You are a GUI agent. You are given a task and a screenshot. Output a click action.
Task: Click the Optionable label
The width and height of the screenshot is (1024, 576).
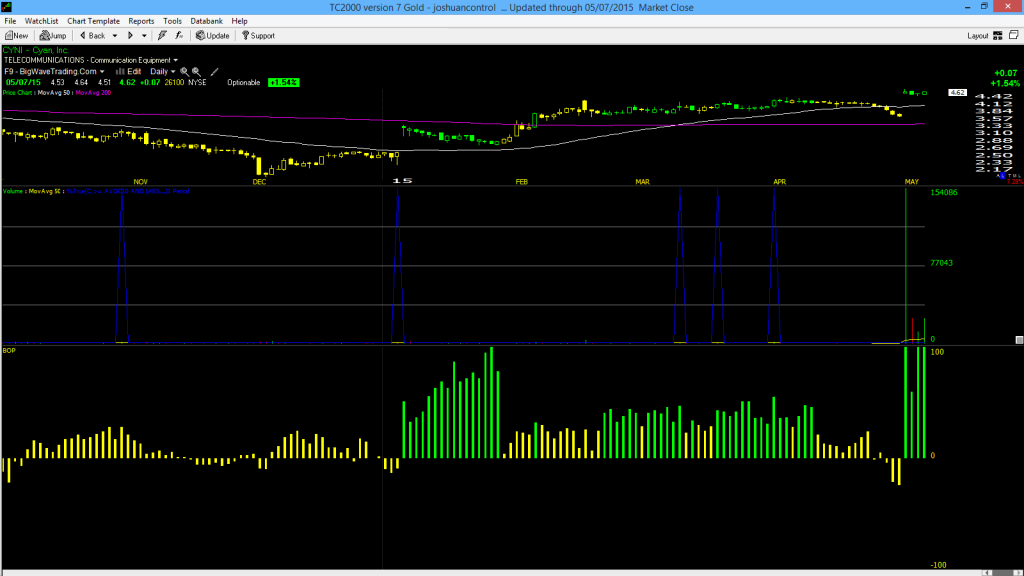244,83
